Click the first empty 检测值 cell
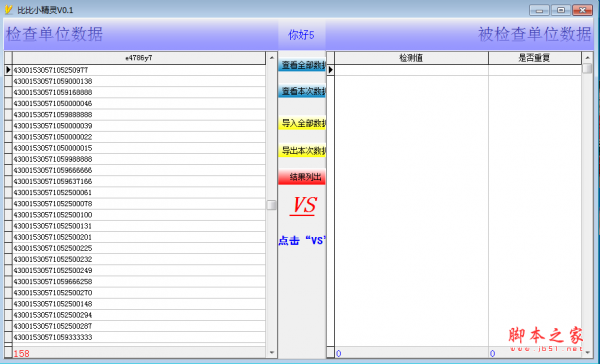Image resolution: width=600 pixels, height=364 pixels. click(411, 70)
